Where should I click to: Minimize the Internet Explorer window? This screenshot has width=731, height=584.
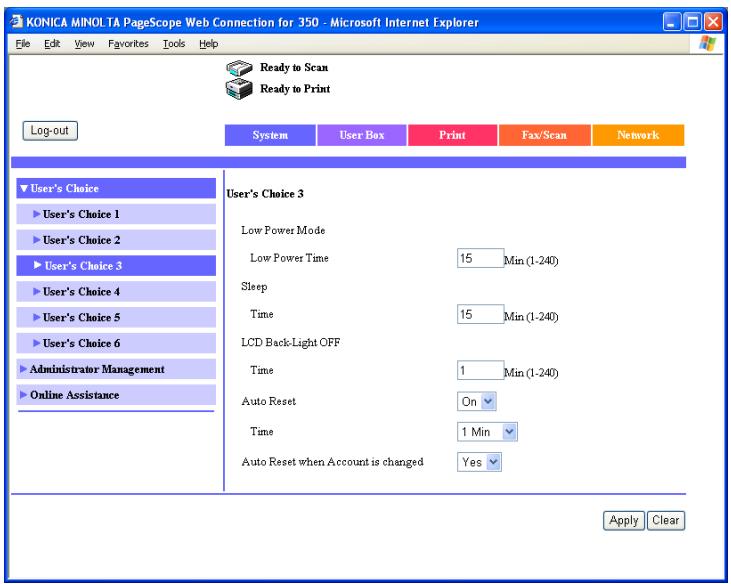pyautogui.click(x=671, y=22)
